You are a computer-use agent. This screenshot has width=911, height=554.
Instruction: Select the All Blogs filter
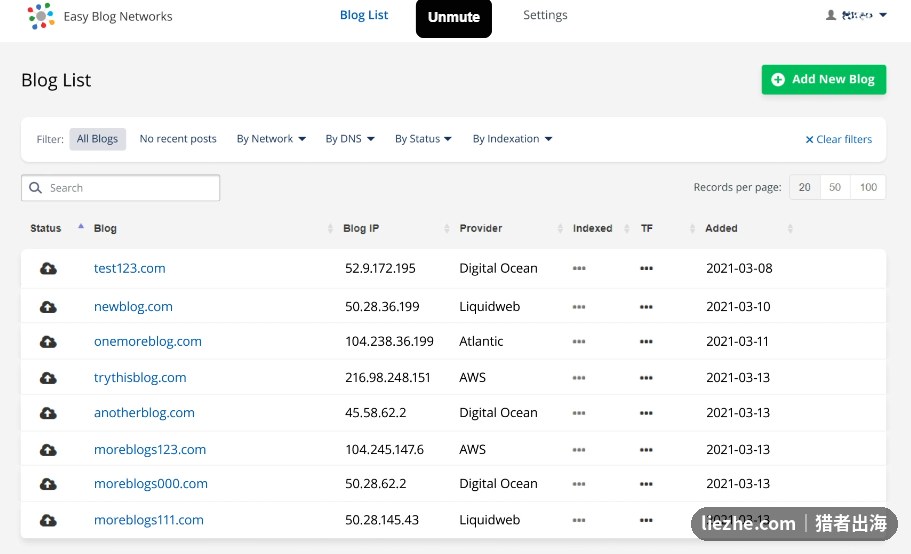(x=98, y=139)
